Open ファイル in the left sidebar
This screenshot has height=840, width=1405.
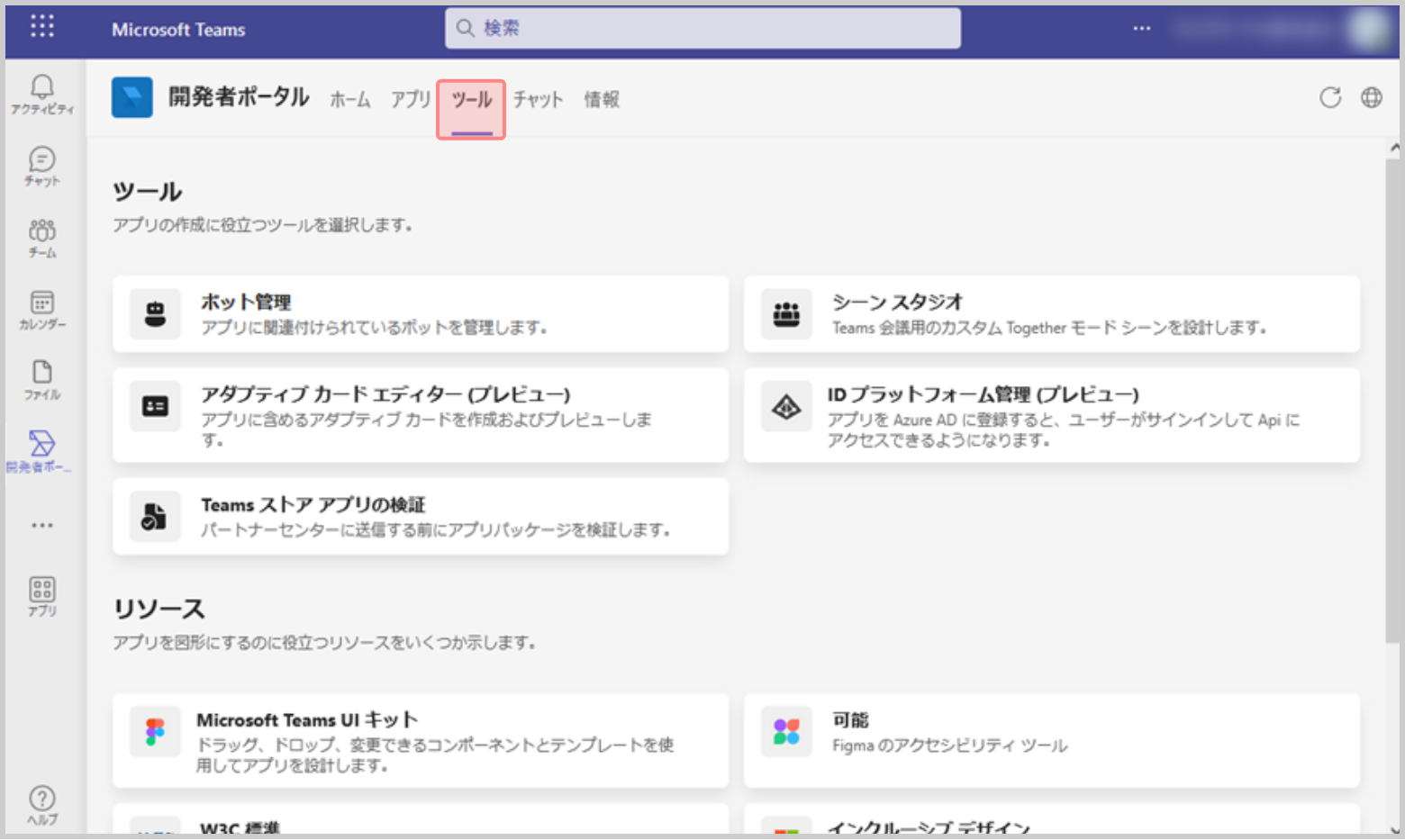(x=42, y=380)
